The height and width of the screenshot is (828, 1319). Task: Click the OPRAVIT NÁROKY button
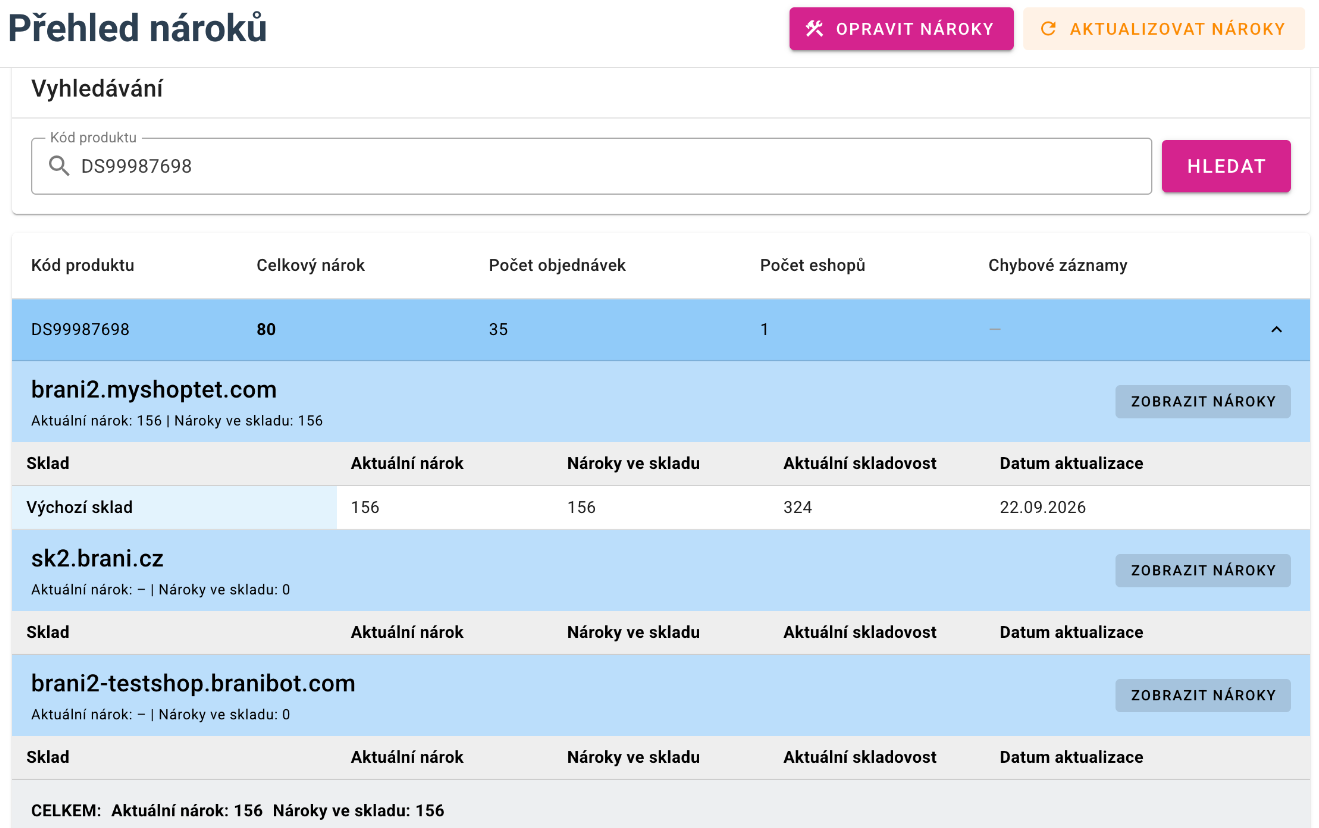(902, 29)
